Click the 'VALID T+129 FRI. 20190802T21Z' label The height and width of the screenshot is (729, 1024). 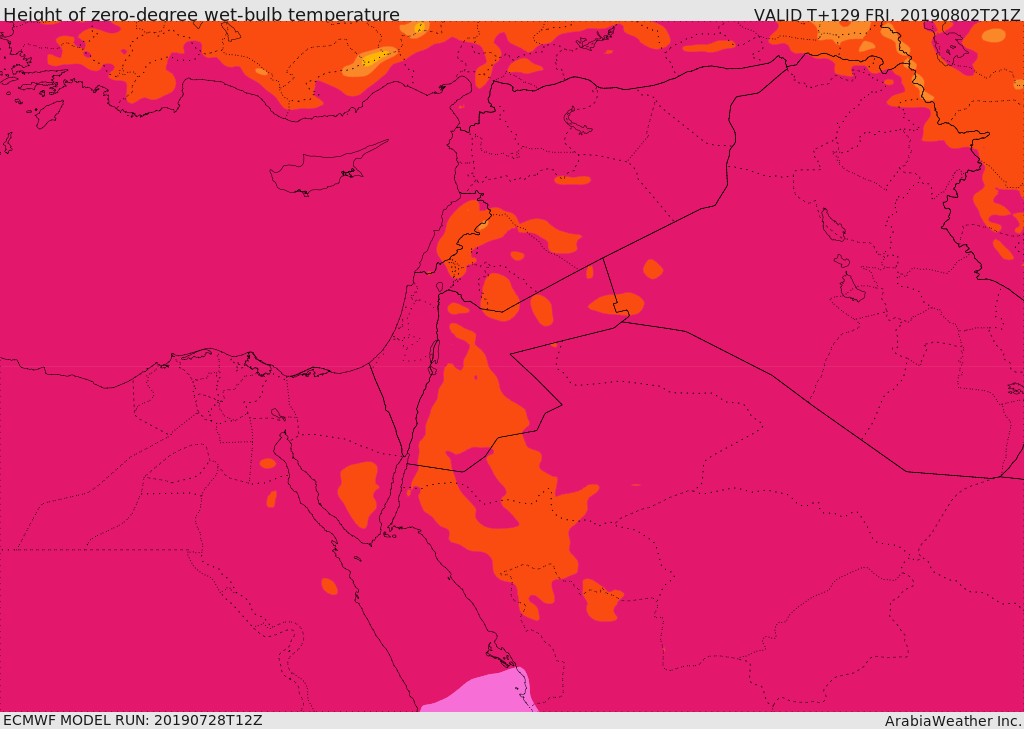886,14
